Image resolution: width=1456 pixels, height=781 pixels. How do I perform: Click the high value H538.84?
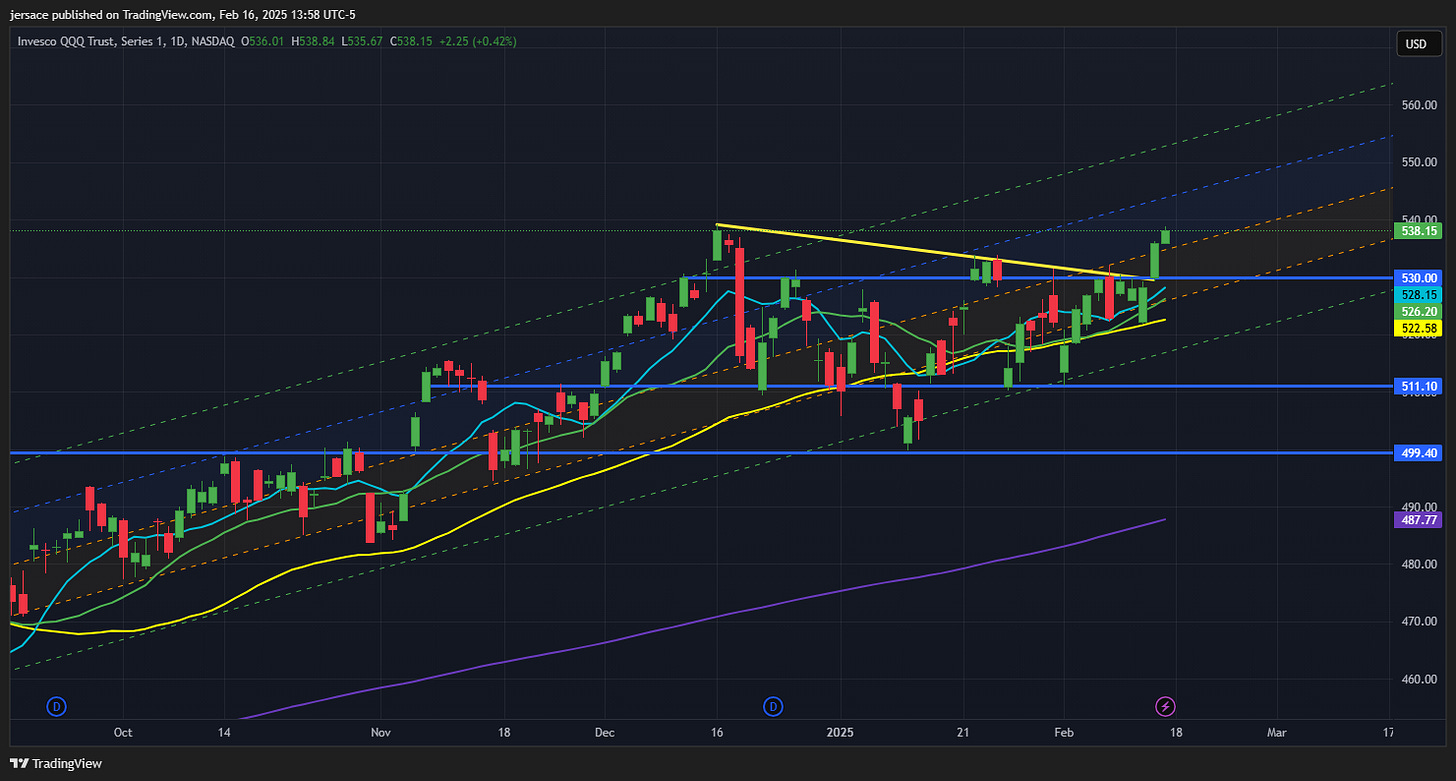pos(313,41)
